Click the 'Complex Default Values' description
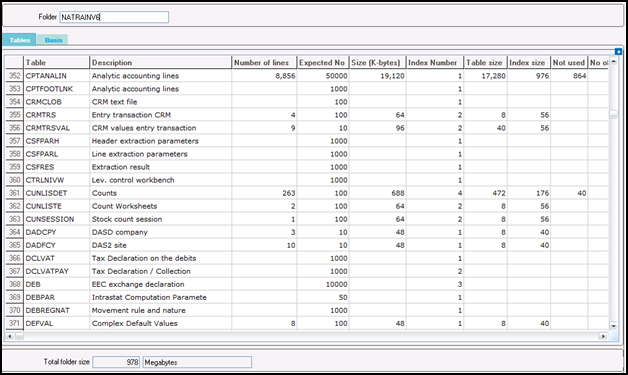Image resolution: width=628 pixels, height=375 pixels. click(x=135, y=323)
